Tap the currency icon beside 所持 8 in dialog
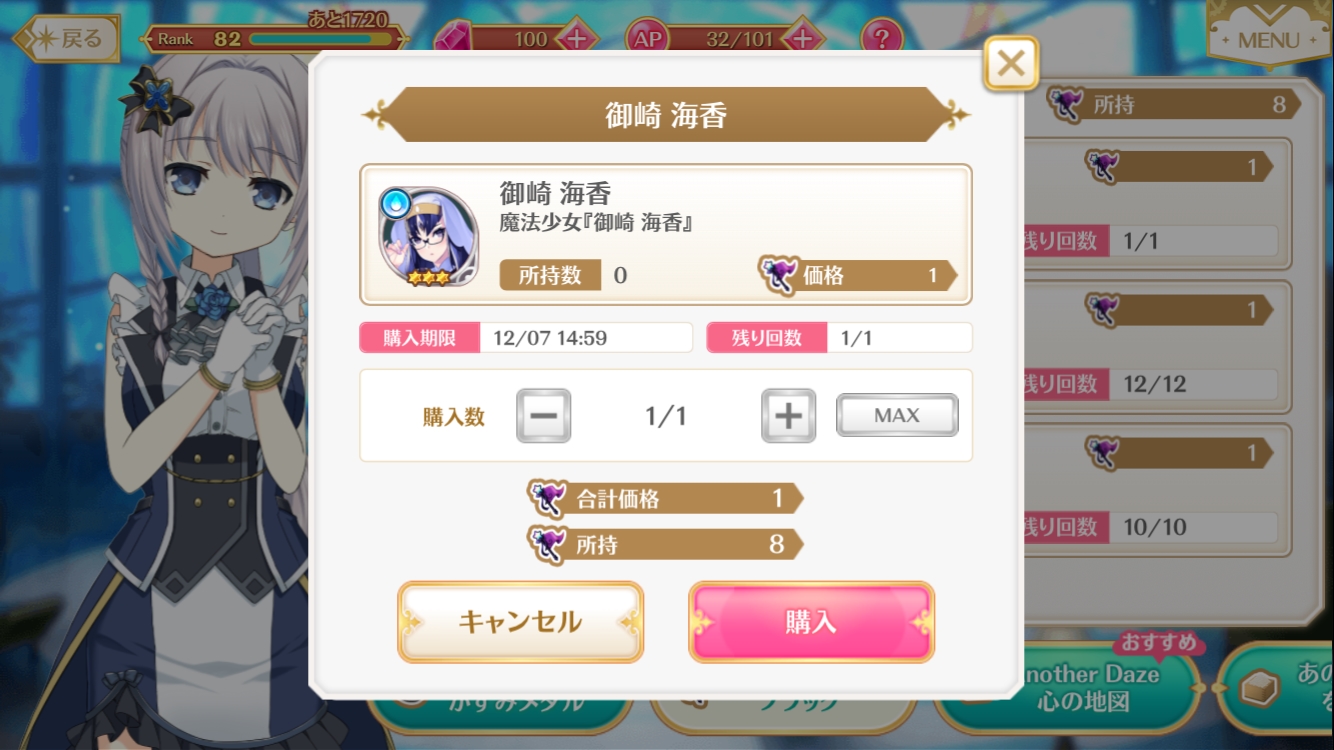Screen dimensions: 1334x750 547,544
